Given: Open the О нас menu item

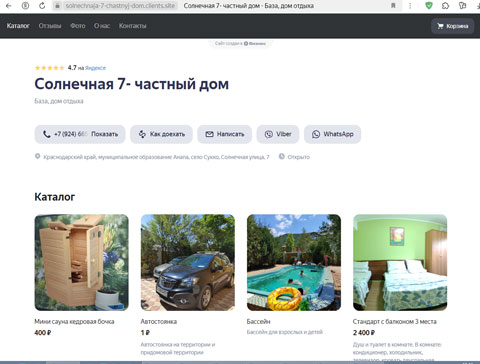Looking at the screenshot, I should tap(102, 26).
